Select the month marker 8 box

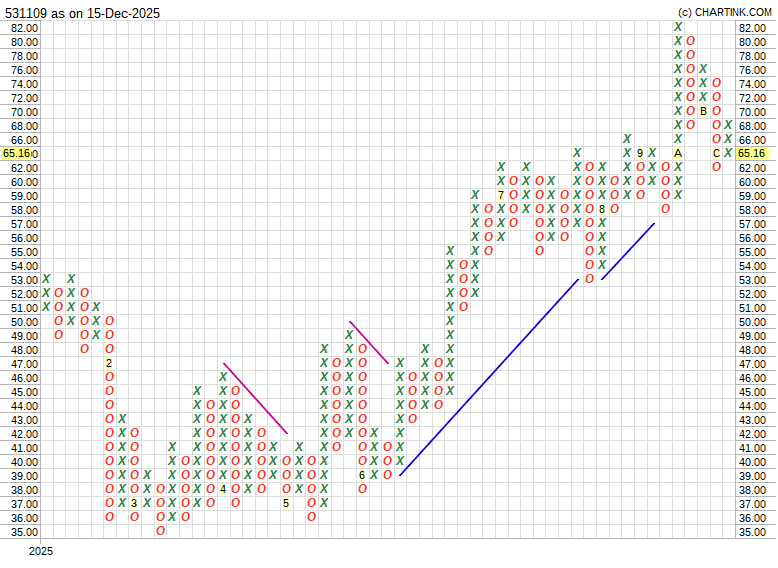click(602, 209)
